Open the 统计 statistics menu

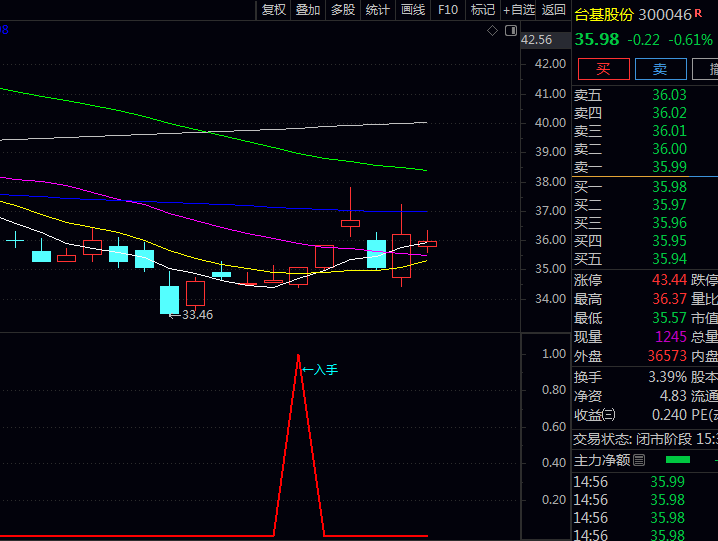(x=378, y=10)
